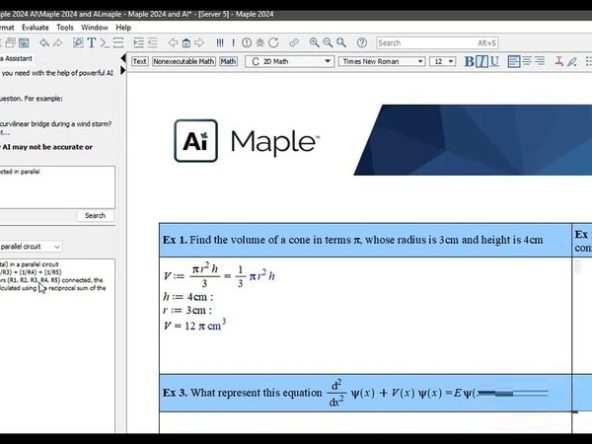Click the AI answer output text area

click(57, 345)
